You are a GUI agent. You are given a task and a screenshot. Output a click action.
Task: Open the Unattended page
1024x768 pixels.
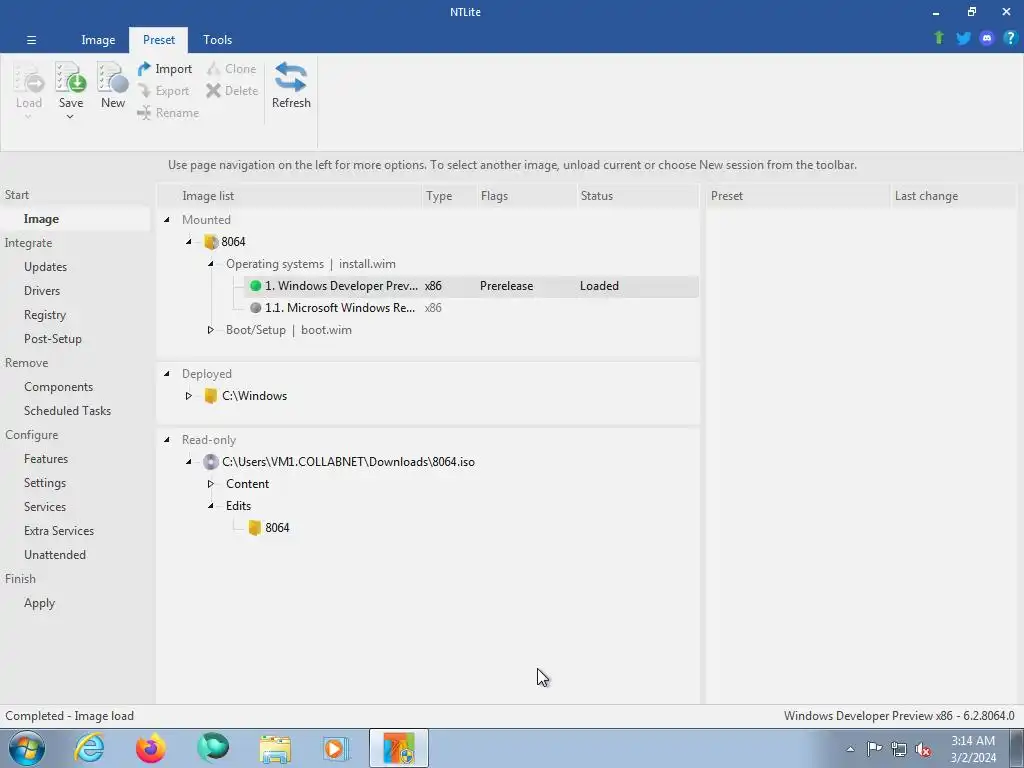(55, 554)
